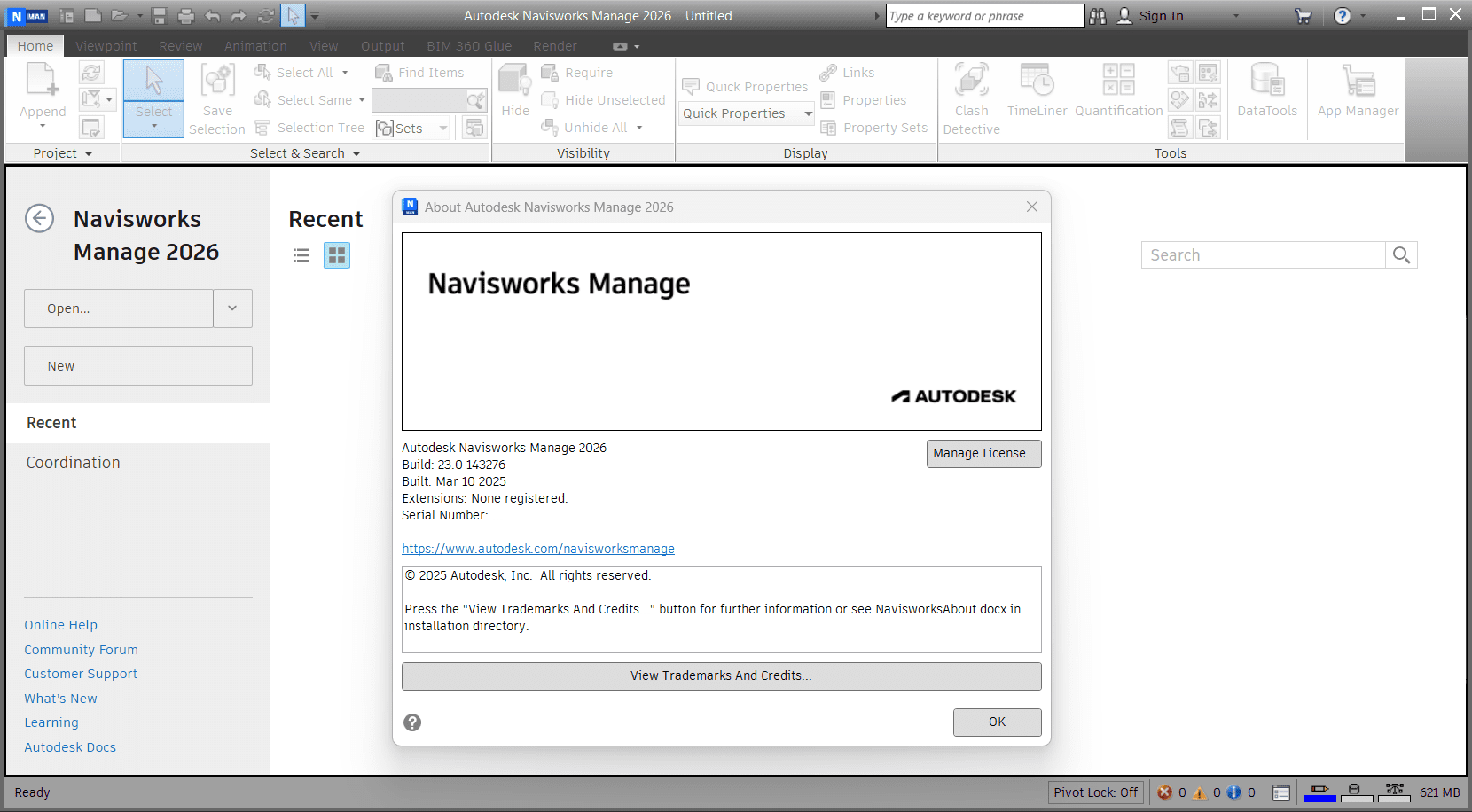Open the dropdown arrow beside the Open button
The height and width of the screenshot is (812, 1472).
(x=232, y=308)
